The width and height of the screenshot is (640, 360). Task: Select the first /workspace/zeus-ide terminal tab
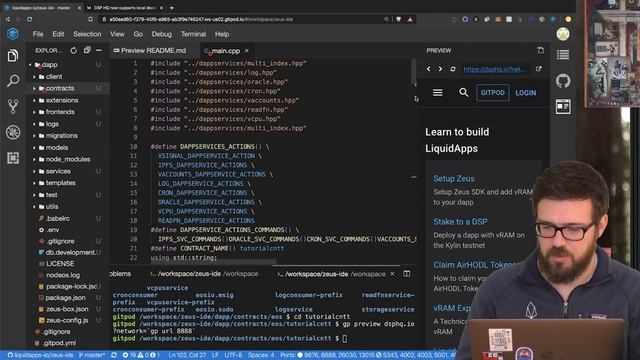click(x=204, y=274)
